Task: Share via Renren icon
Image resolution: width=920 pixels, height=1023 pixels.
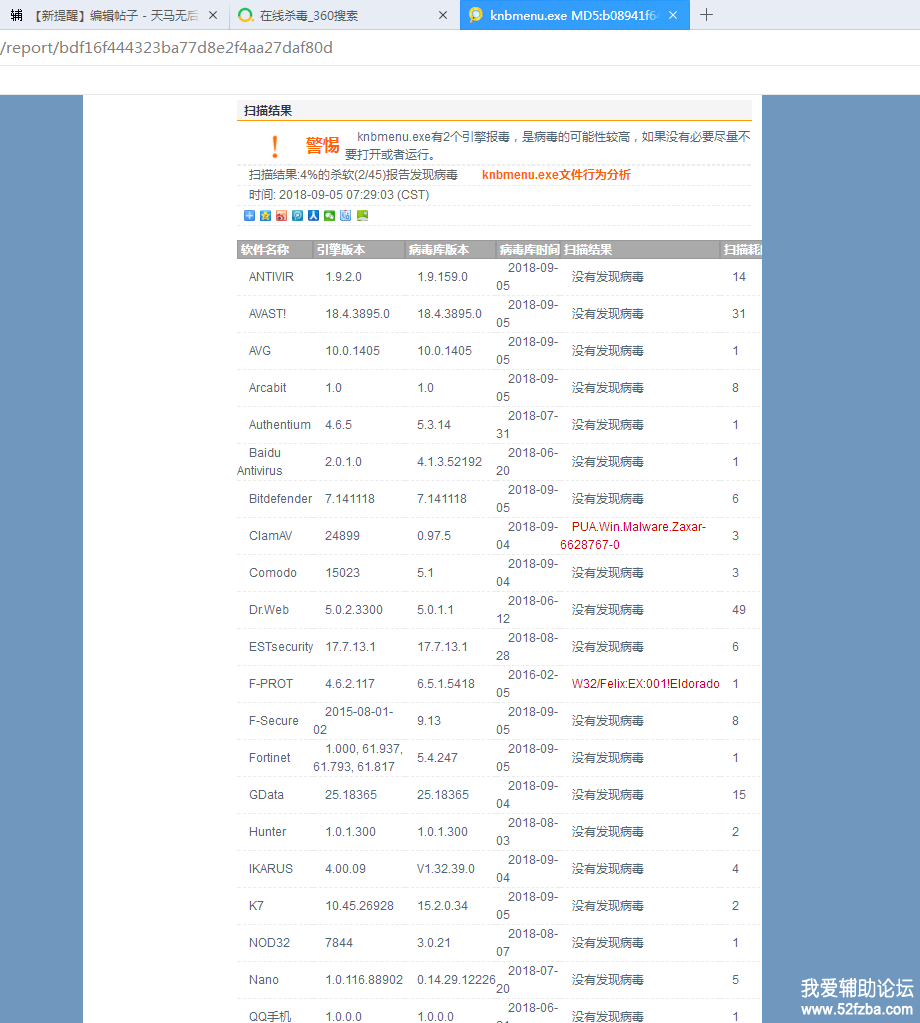Action: tap(314, 215)
